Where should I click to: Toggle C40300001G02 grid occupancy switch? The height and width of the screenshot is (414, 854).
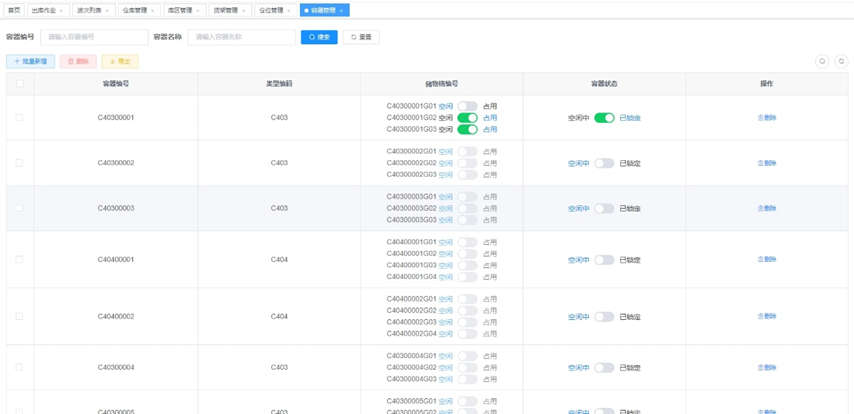(x=467, y=118)
